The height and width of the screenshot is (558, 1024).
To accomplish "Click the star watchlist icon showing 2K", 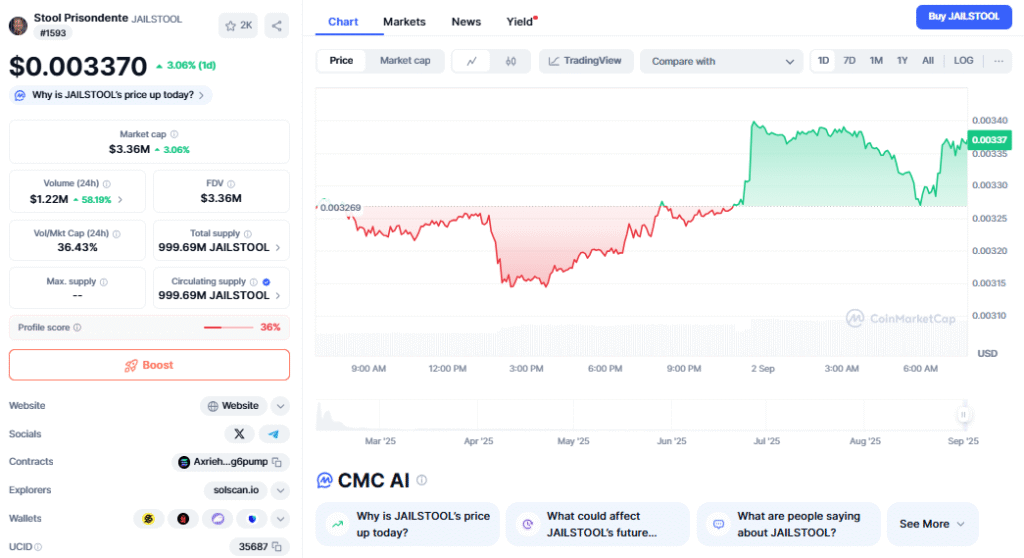I will pyautogui.click(x=238, y=25).
